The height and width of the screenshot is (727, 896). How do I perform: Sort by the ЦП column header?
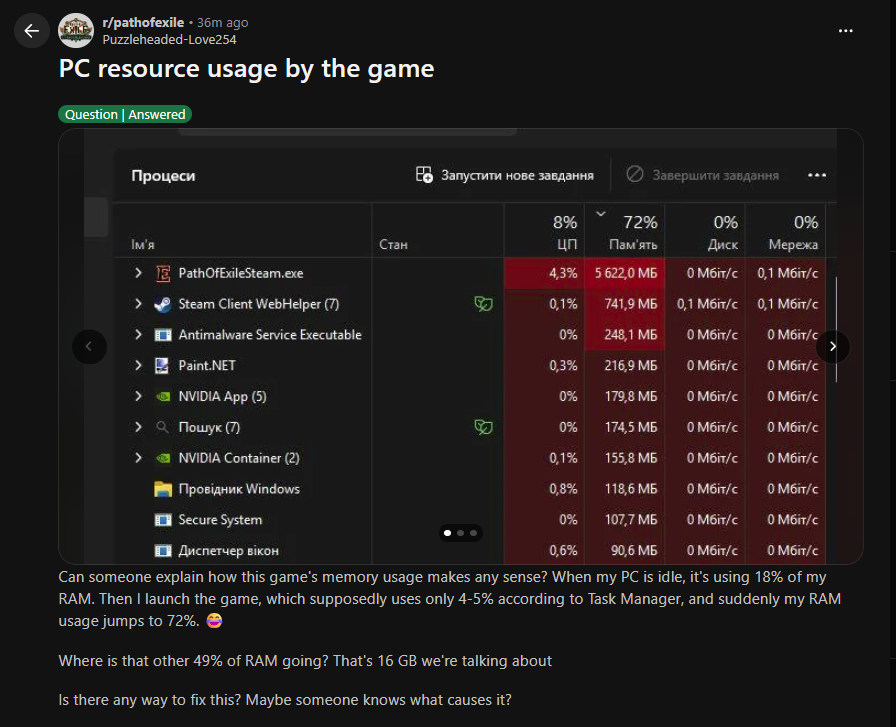567,245
